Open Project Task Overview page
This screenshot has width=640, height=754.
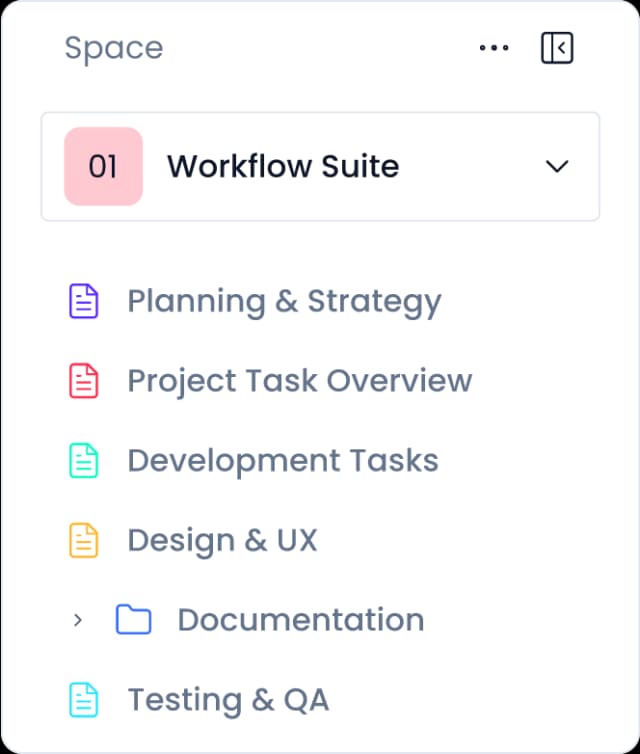299,381
